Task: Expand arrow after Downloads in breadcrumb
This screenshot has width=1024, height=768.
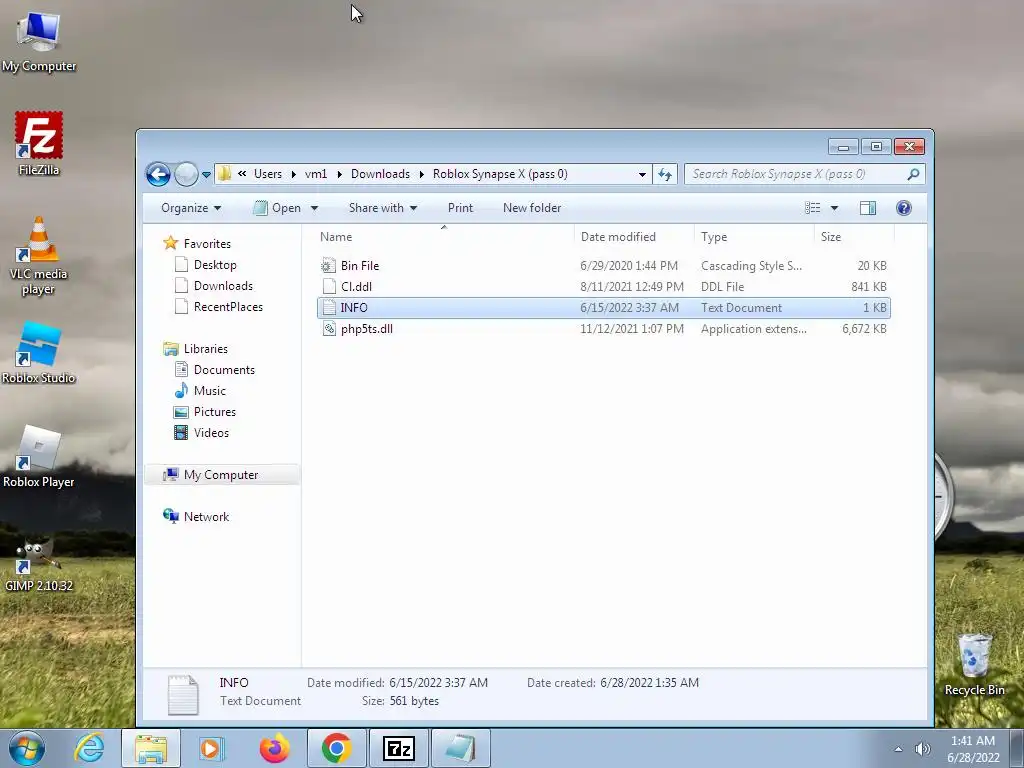Action: (421, 174)
